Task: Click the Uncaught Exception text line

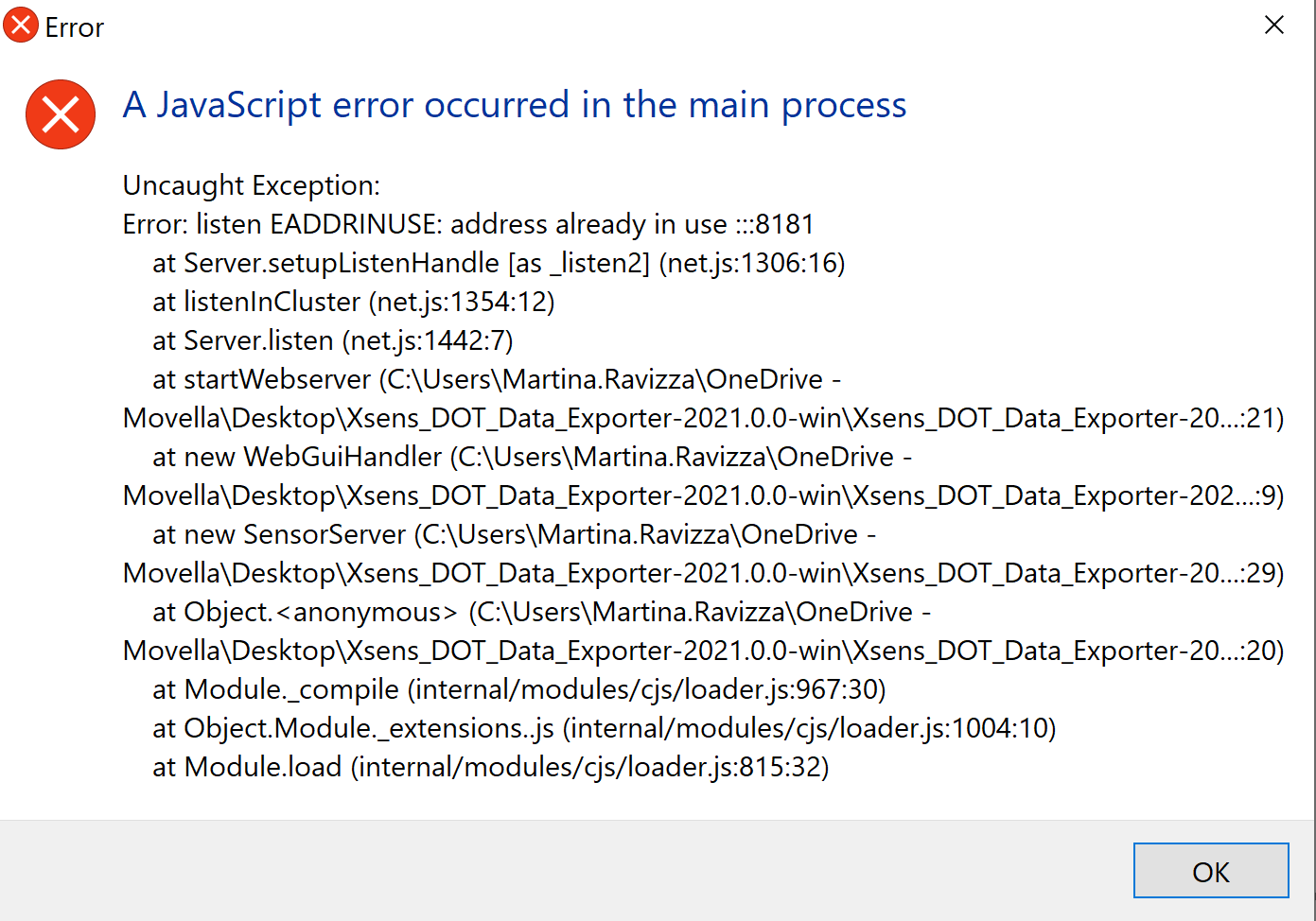Action: click(250, 185)
